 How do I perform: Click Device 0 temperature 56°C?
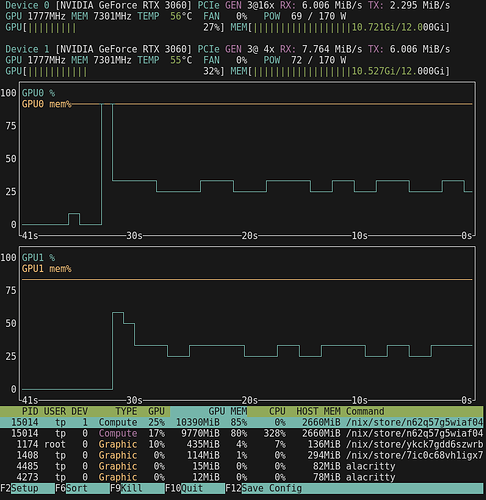[181, 16]
